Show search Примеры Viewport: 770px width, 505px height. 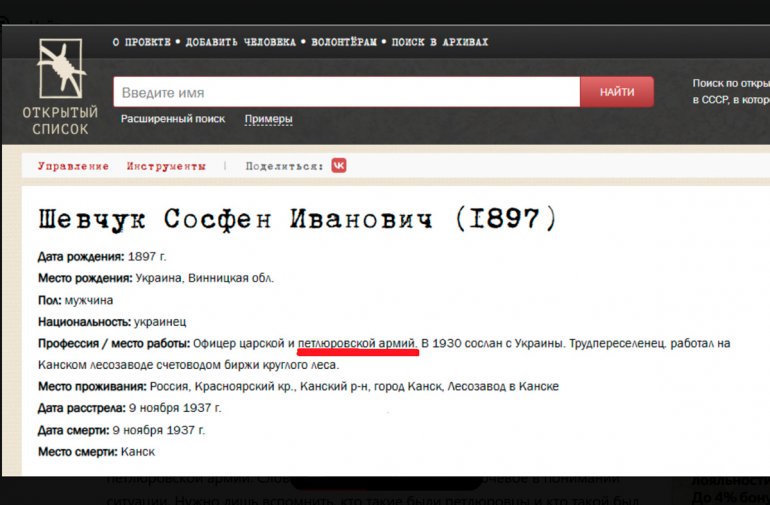tap(268, 119)
